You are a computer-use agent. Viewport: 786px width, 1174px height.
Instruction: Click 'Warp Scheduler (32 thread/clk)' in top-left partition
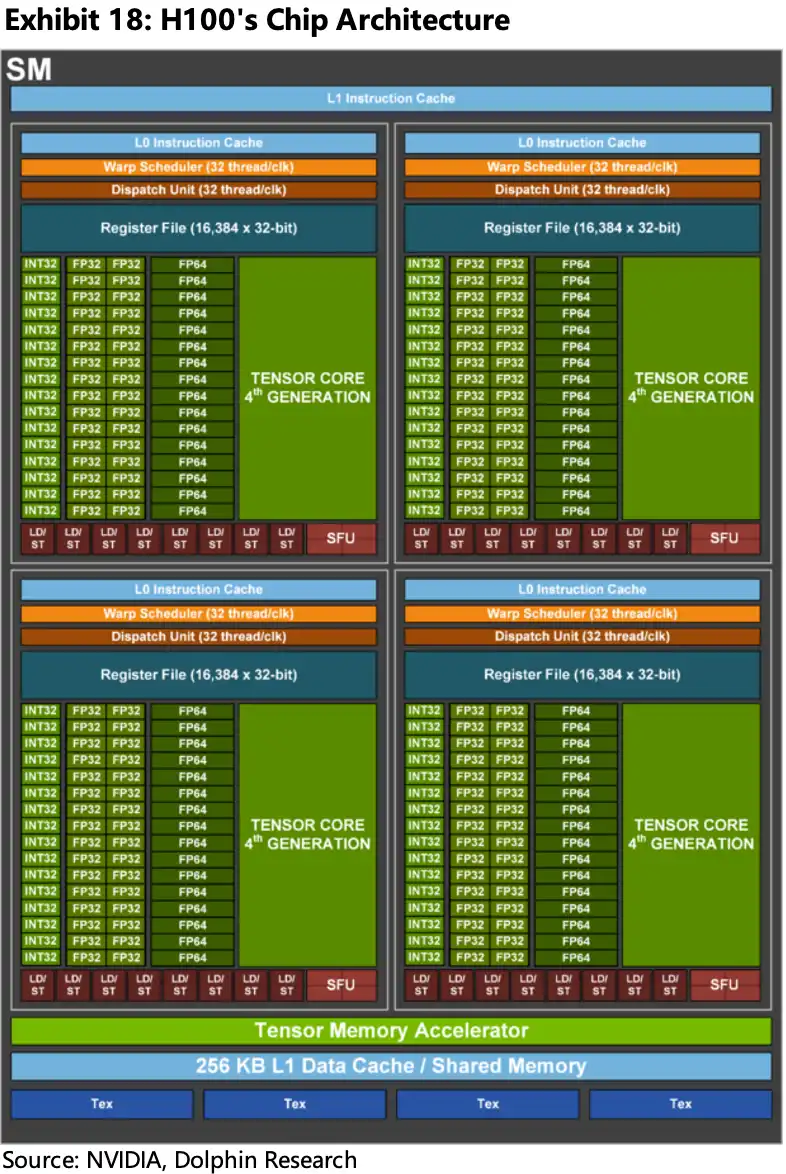pos(198,167)
